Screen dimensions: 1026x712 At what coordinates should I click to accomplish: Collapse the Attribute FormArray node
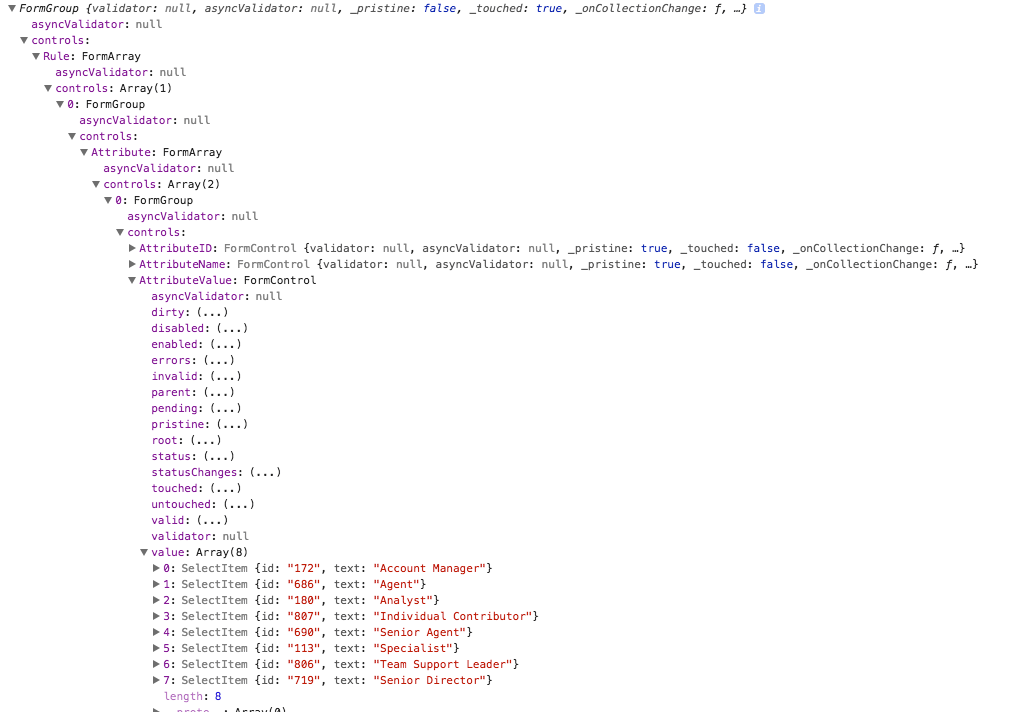[x=85, y=152]
